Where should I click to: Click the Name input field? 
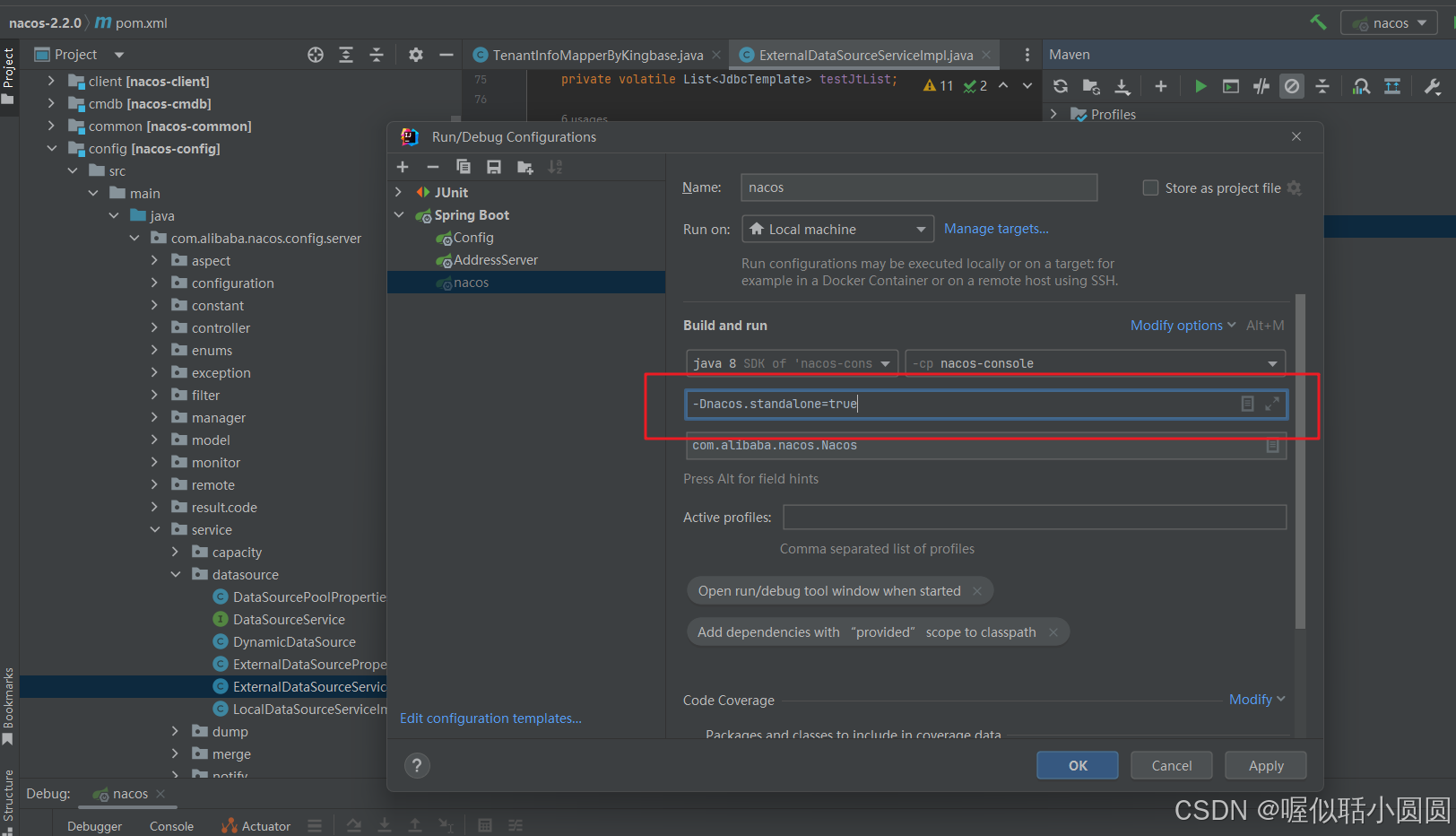pos(919,187)
